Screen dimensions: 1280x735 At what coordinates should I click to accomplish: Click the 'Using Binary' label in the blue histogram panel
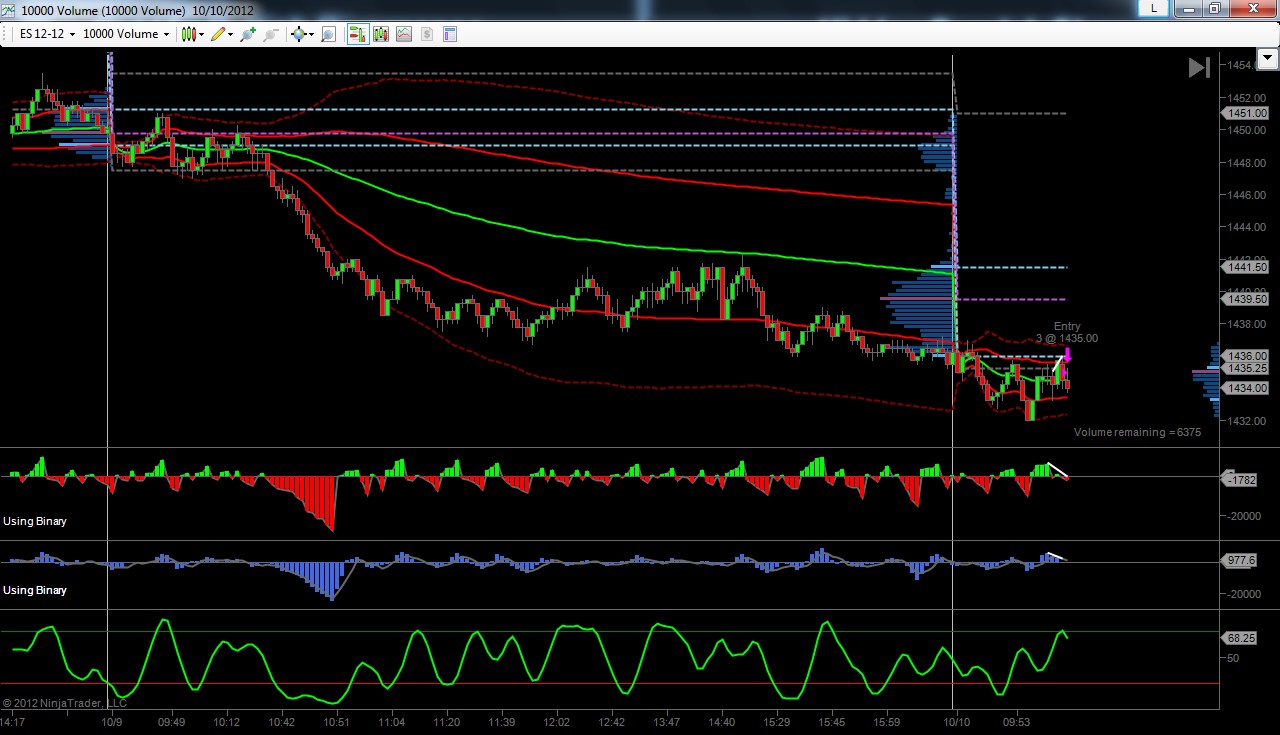tap(35, 590)
